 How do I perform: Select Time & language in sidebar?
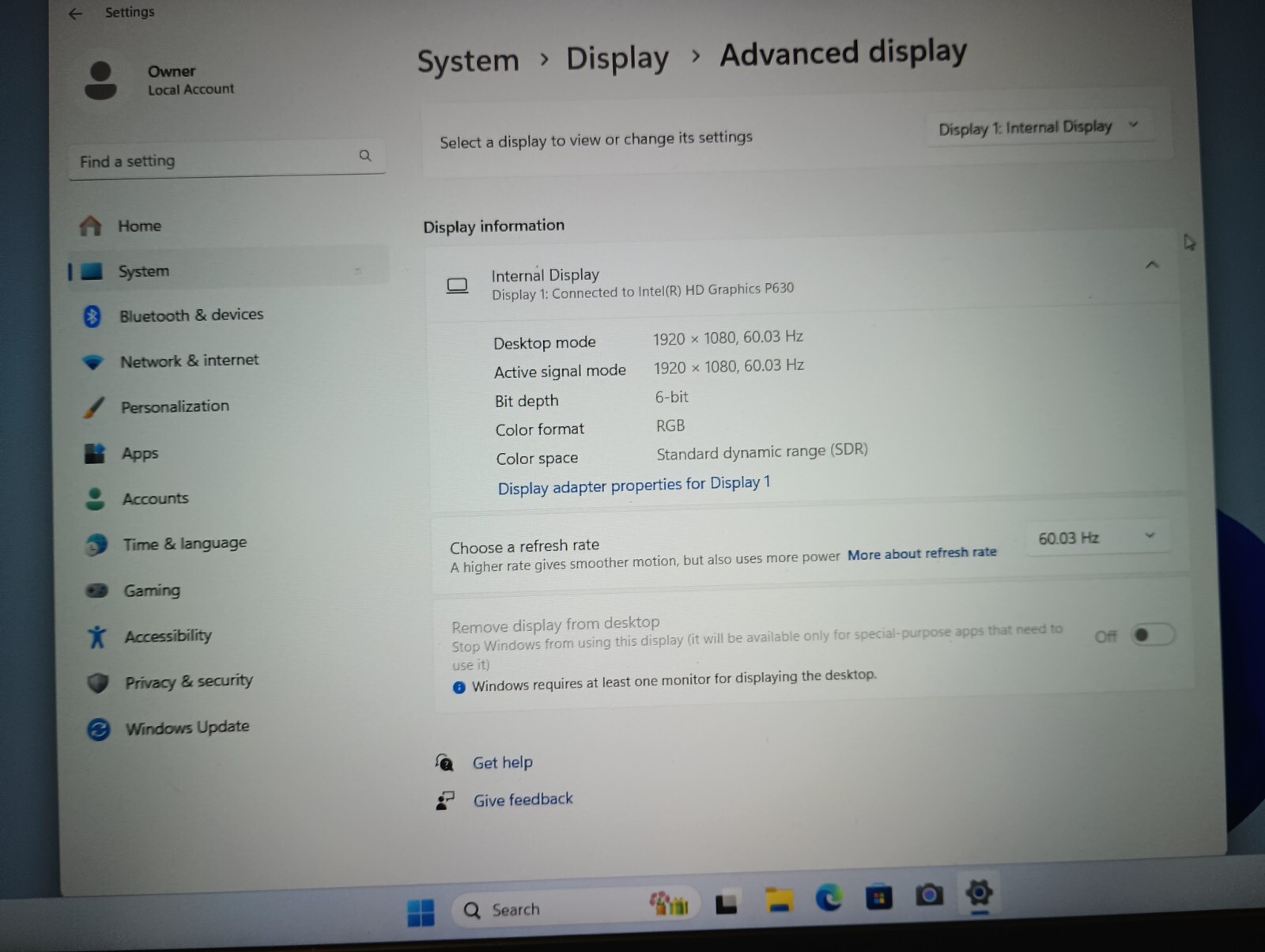coord(185,544)
